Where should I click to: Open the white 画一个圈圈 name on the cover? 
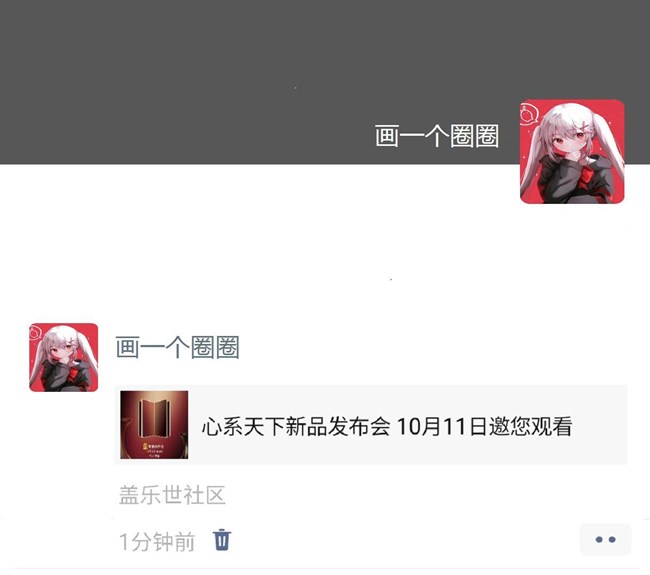point(437,136)
